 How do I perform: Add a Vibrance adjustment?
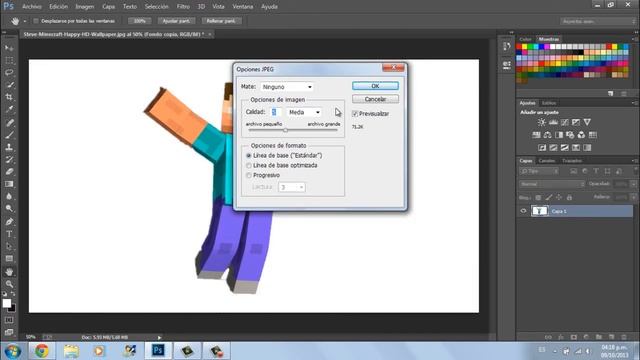587,122
